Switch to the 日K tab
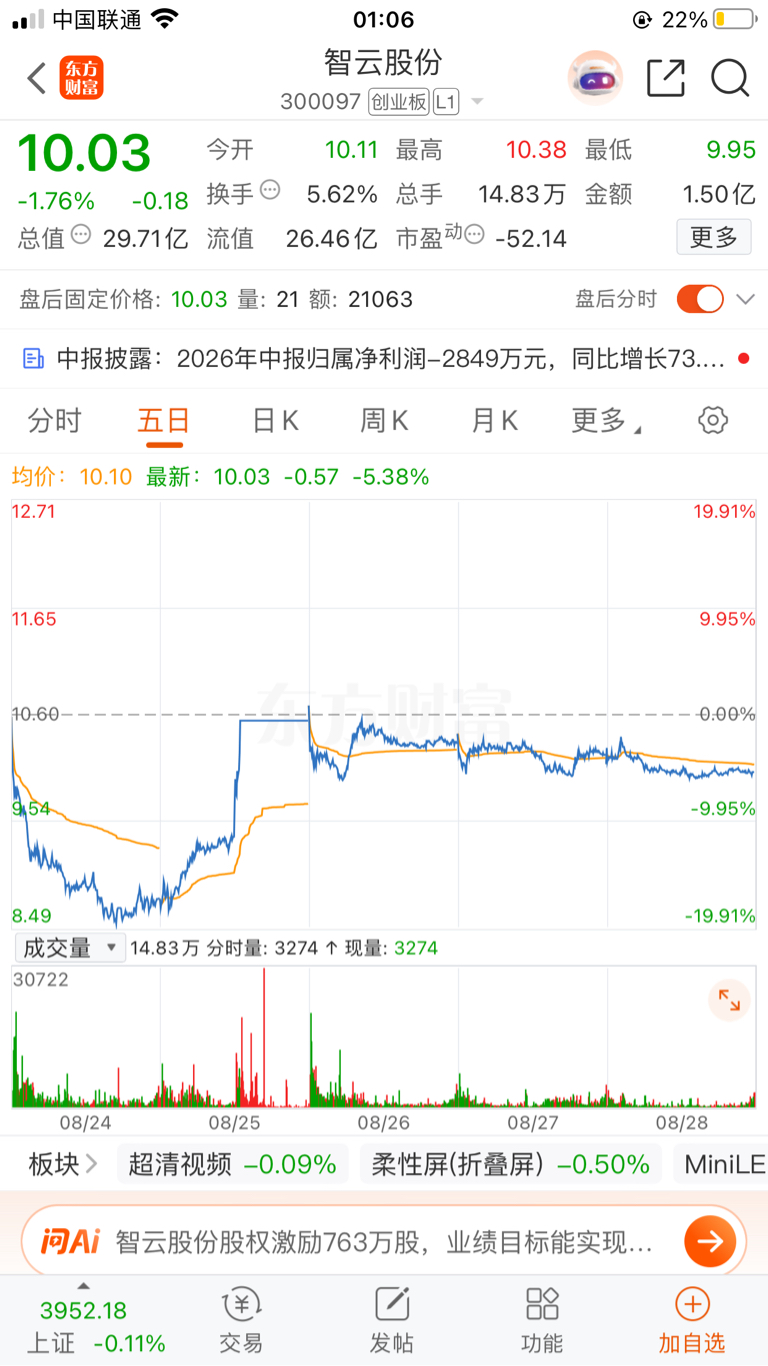 click(275, 421)
